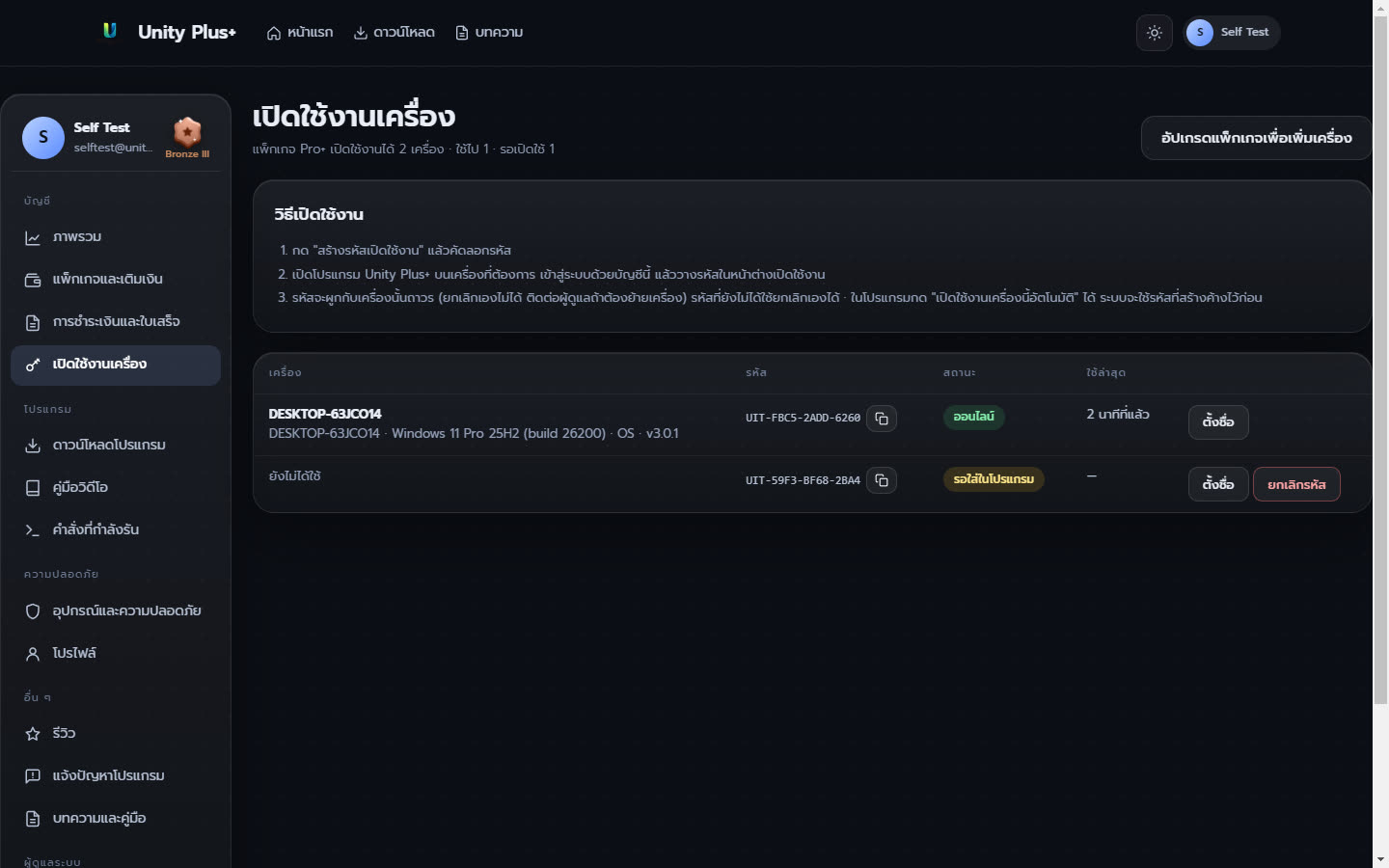Click the ยกเลิกรหัส button

[x=1296, y=484]
